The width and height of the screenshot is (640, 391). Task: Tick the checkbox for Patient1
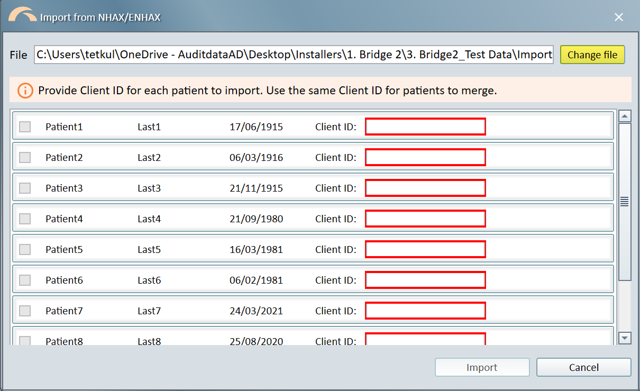point(25,127)
